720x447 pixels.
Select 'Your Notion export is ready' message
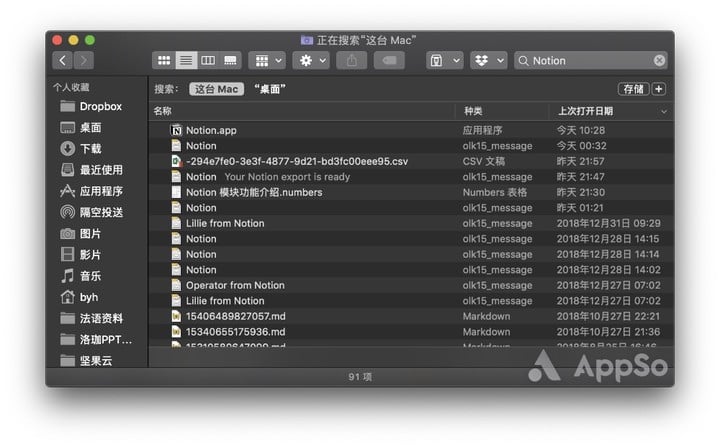pos(287,177)
